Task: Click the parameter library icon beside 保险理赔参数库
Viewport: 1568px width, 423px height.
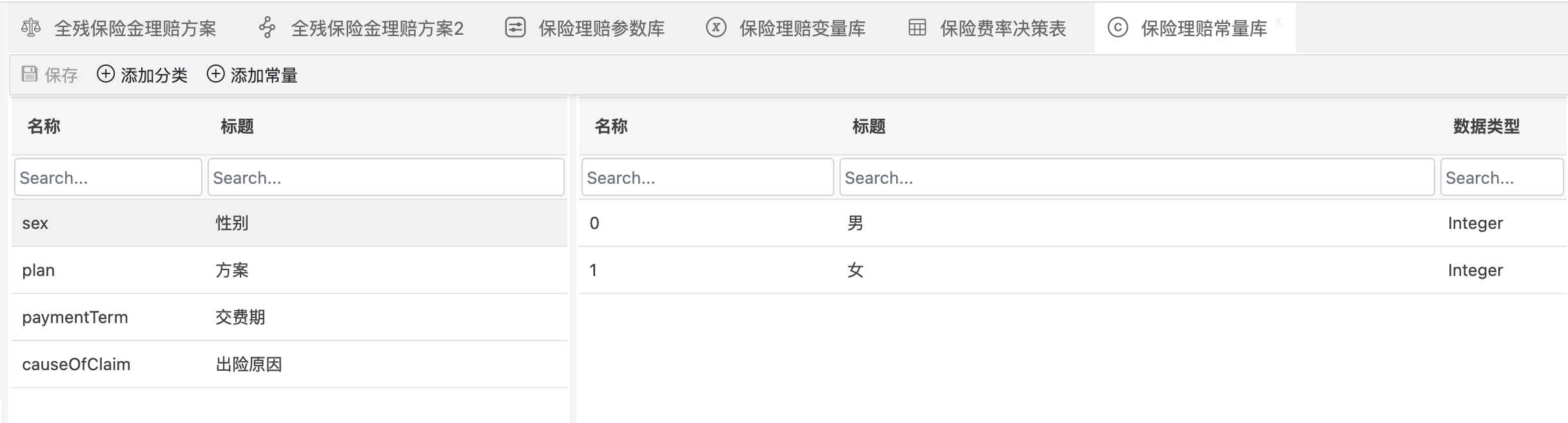Action: [x=515, y=28]
